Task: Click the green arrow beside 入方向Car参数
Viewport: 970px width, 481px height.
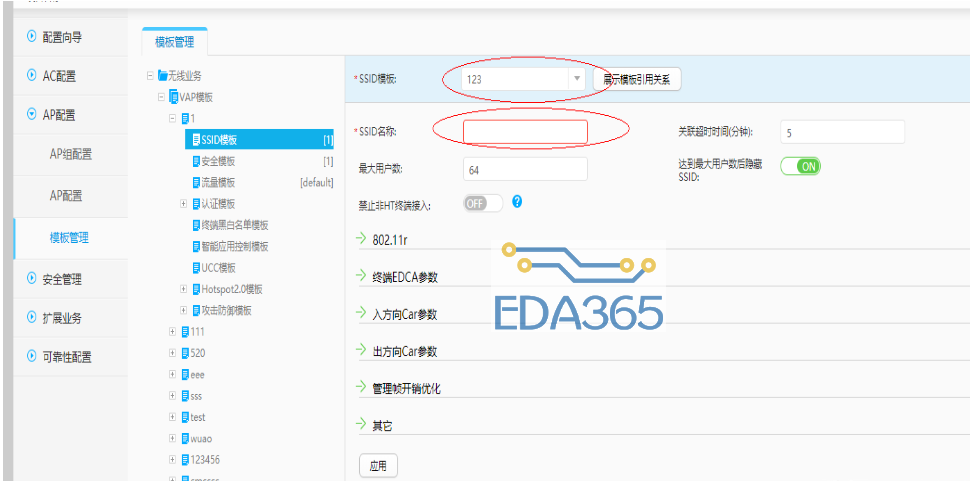Action: tap(362, 313)
